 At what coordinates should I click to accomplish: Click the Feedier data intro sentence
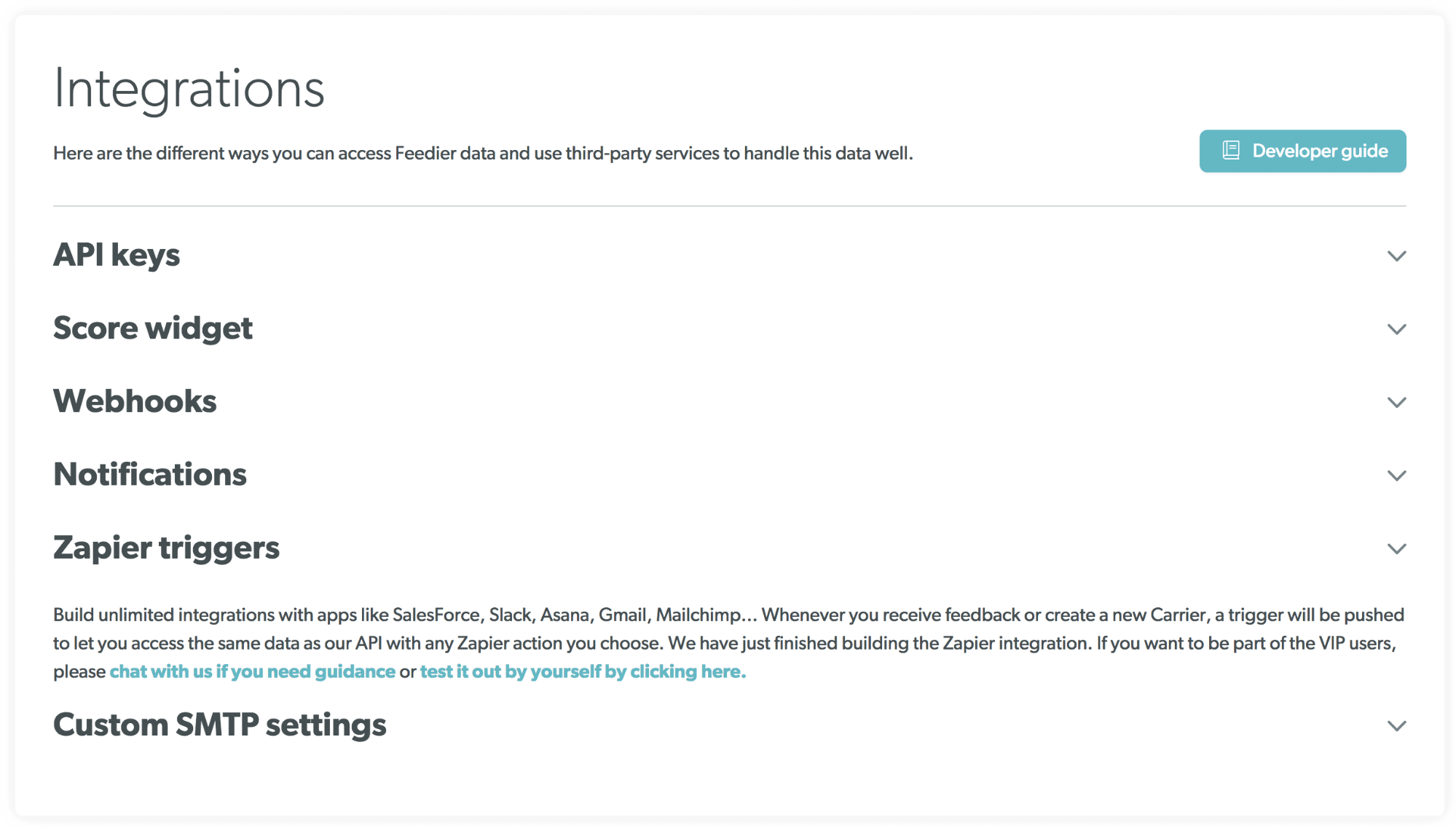click(x=483, y=154)
